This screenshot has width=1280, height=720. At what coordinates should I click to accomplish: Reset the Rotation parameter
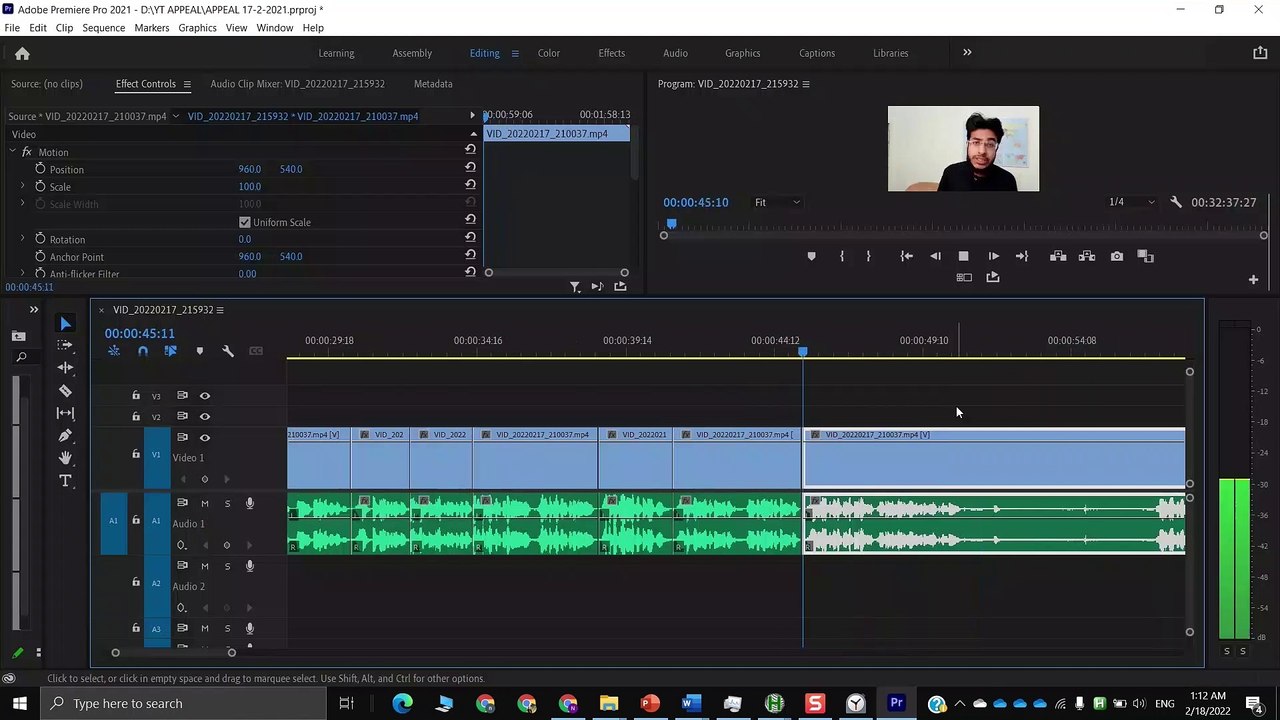tap(470, 238)
